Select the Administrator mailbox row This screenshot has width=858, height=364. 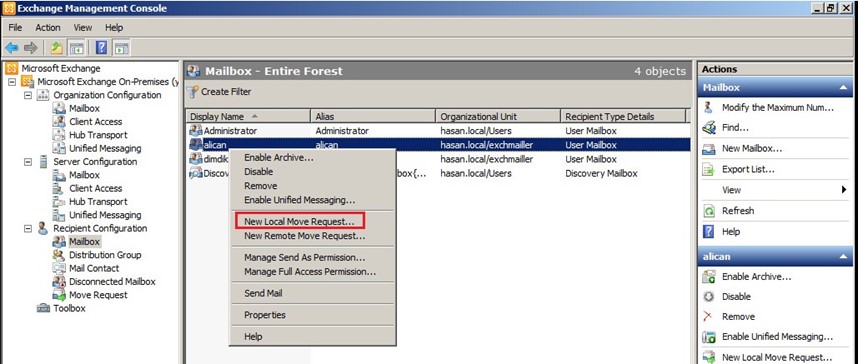coord(438,131)
